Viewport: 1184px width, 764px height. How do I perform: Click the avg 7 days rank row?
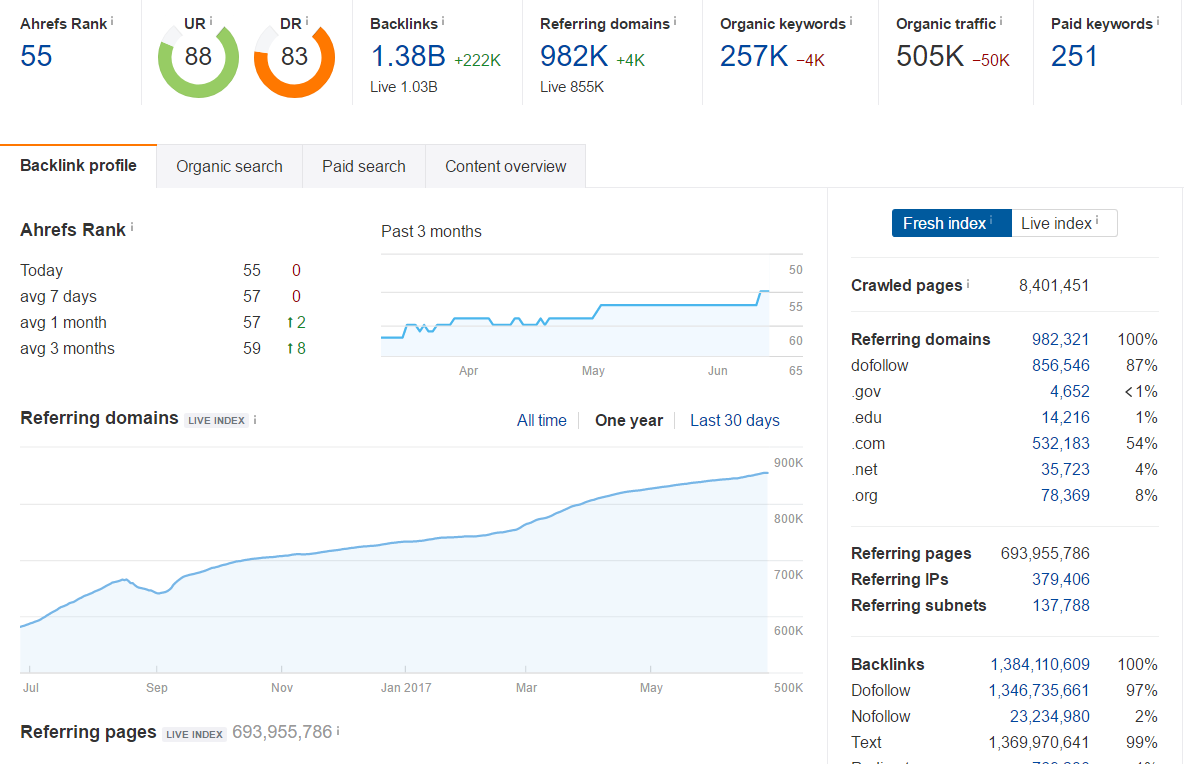coord(163,297)
